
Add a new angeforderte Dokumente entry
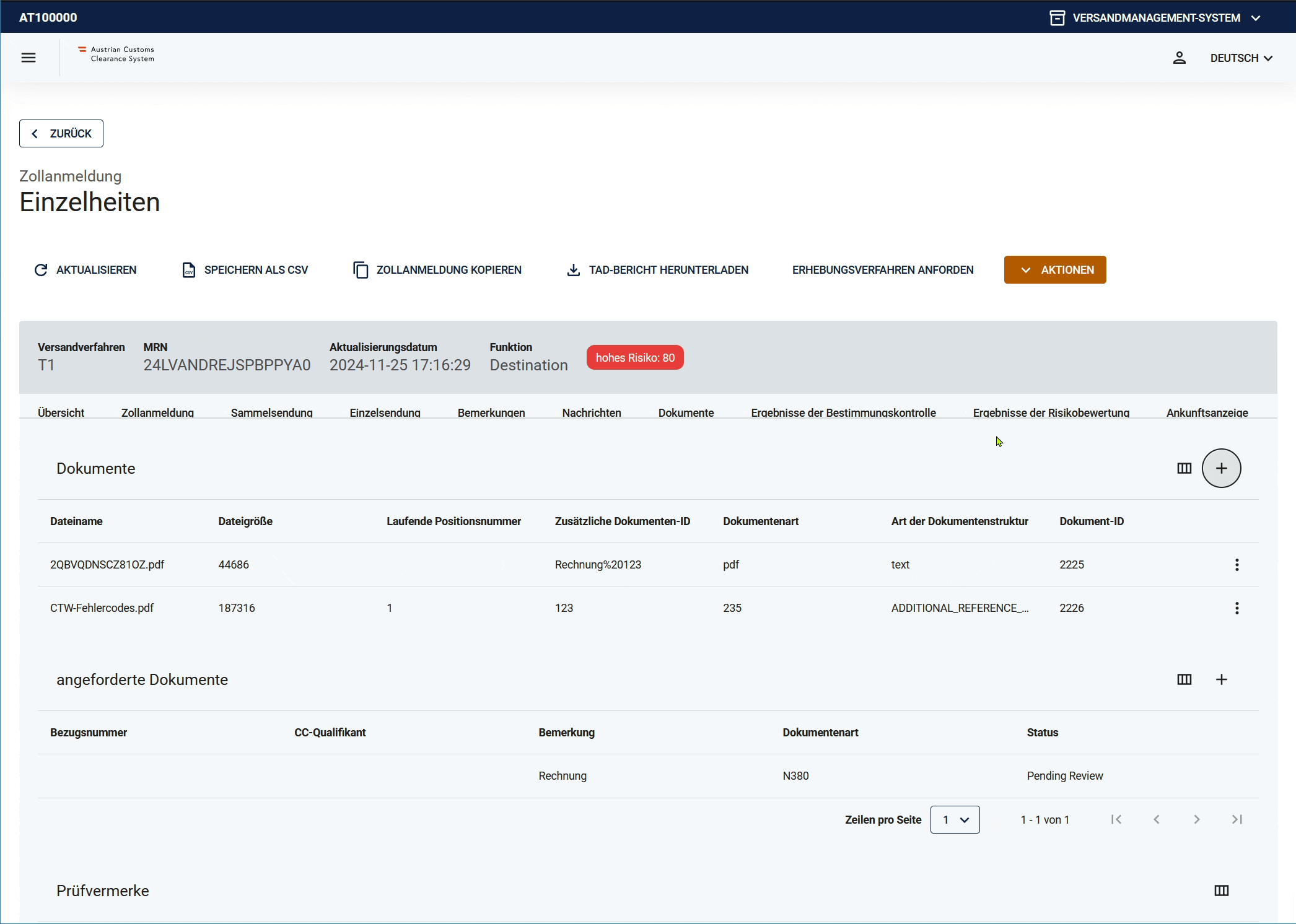1221,679
